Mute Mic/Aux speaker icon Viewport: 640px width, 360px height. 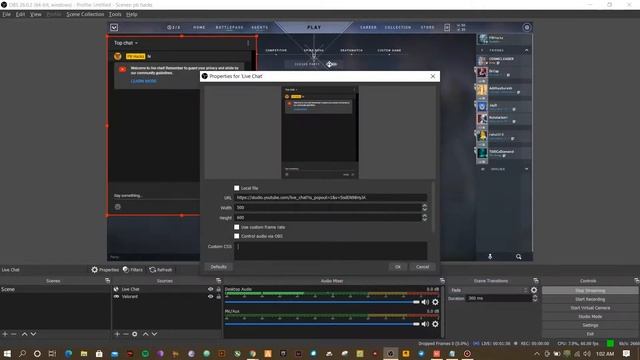425,324
